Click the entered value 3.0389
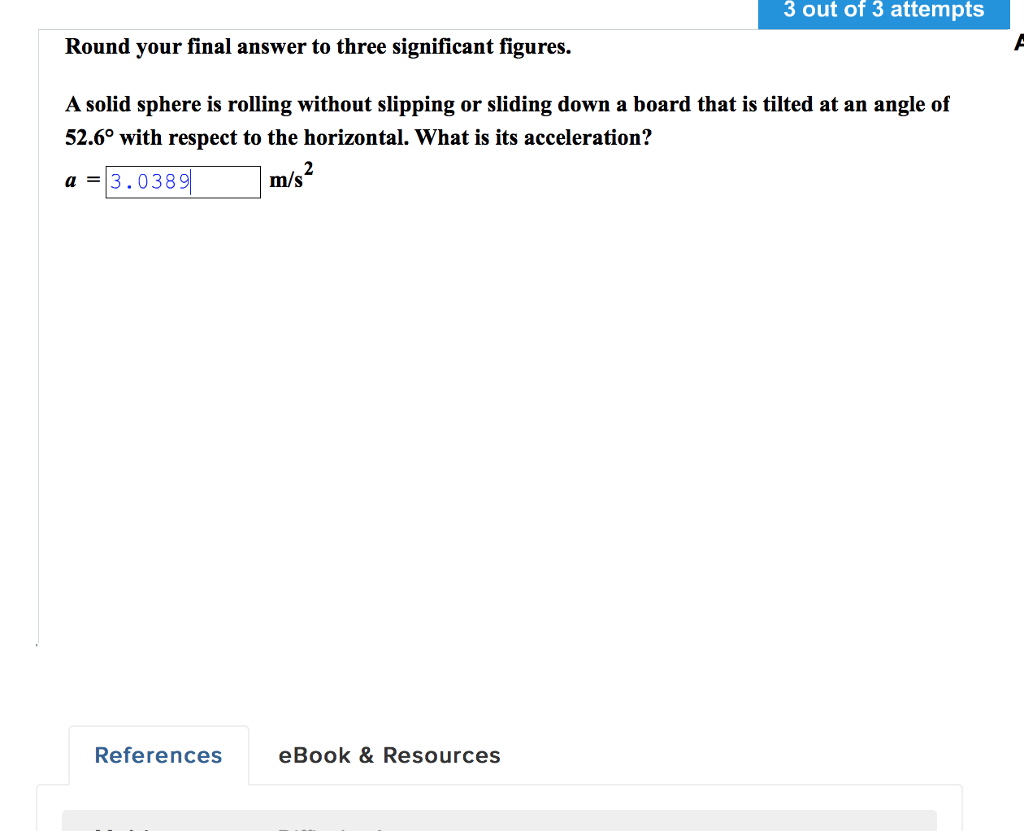The width and height of the screenshot is (1024, 831). (x=151, y=182)
